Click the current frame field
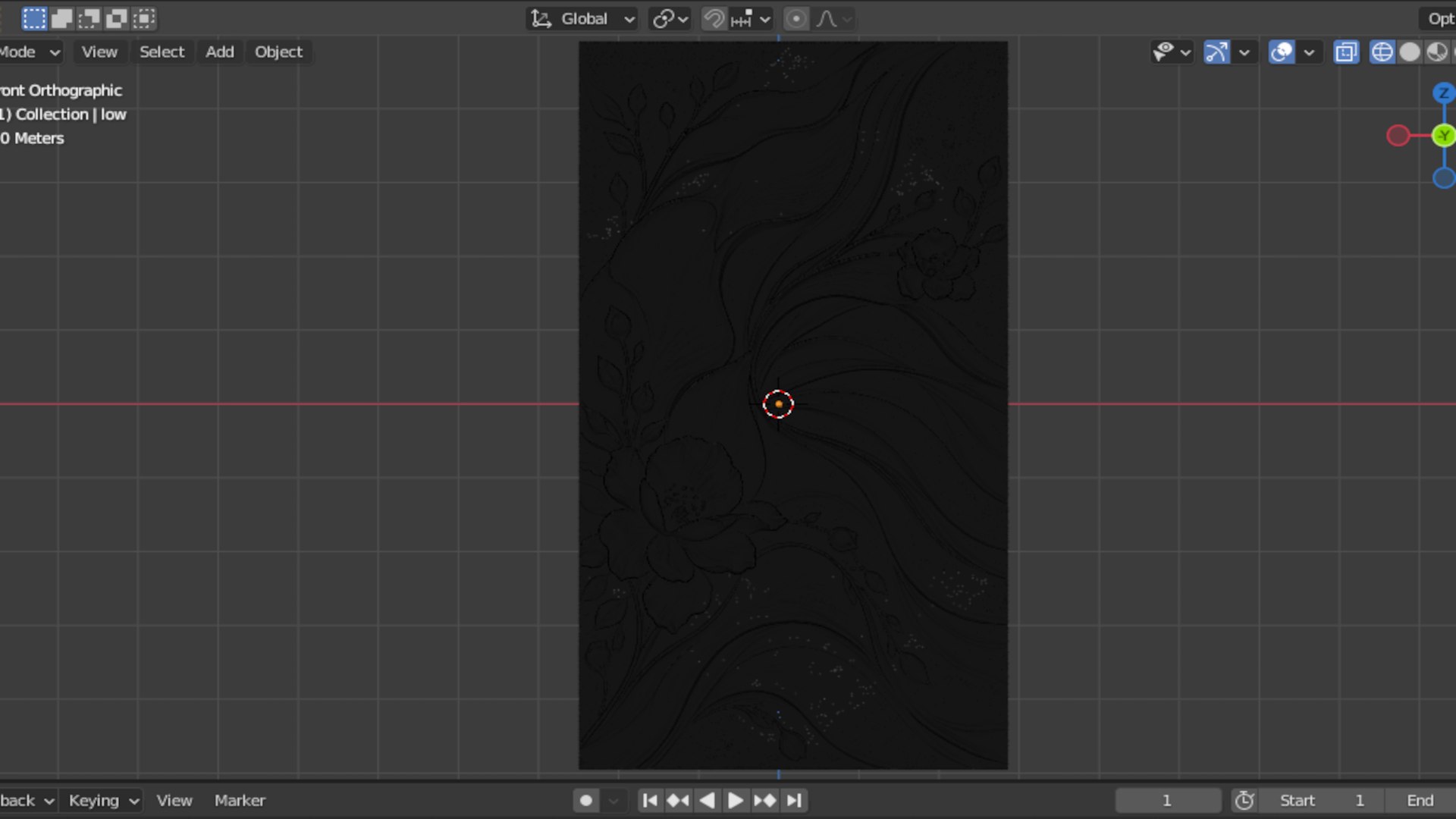This screenshot has width=1456, height=819. tap(1168, 800)
